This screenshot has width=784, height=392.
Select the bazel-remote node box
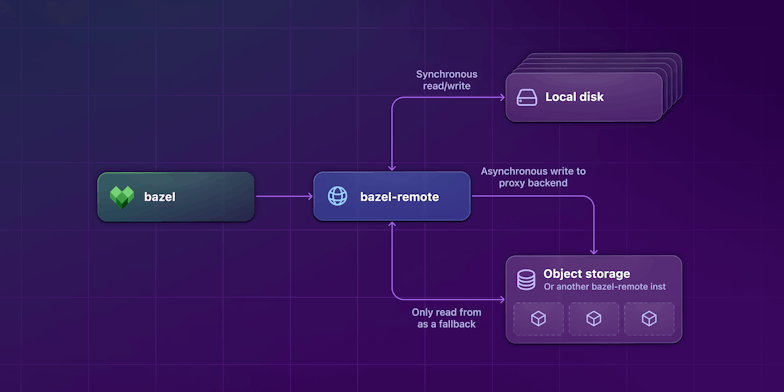tap(392, 196)
